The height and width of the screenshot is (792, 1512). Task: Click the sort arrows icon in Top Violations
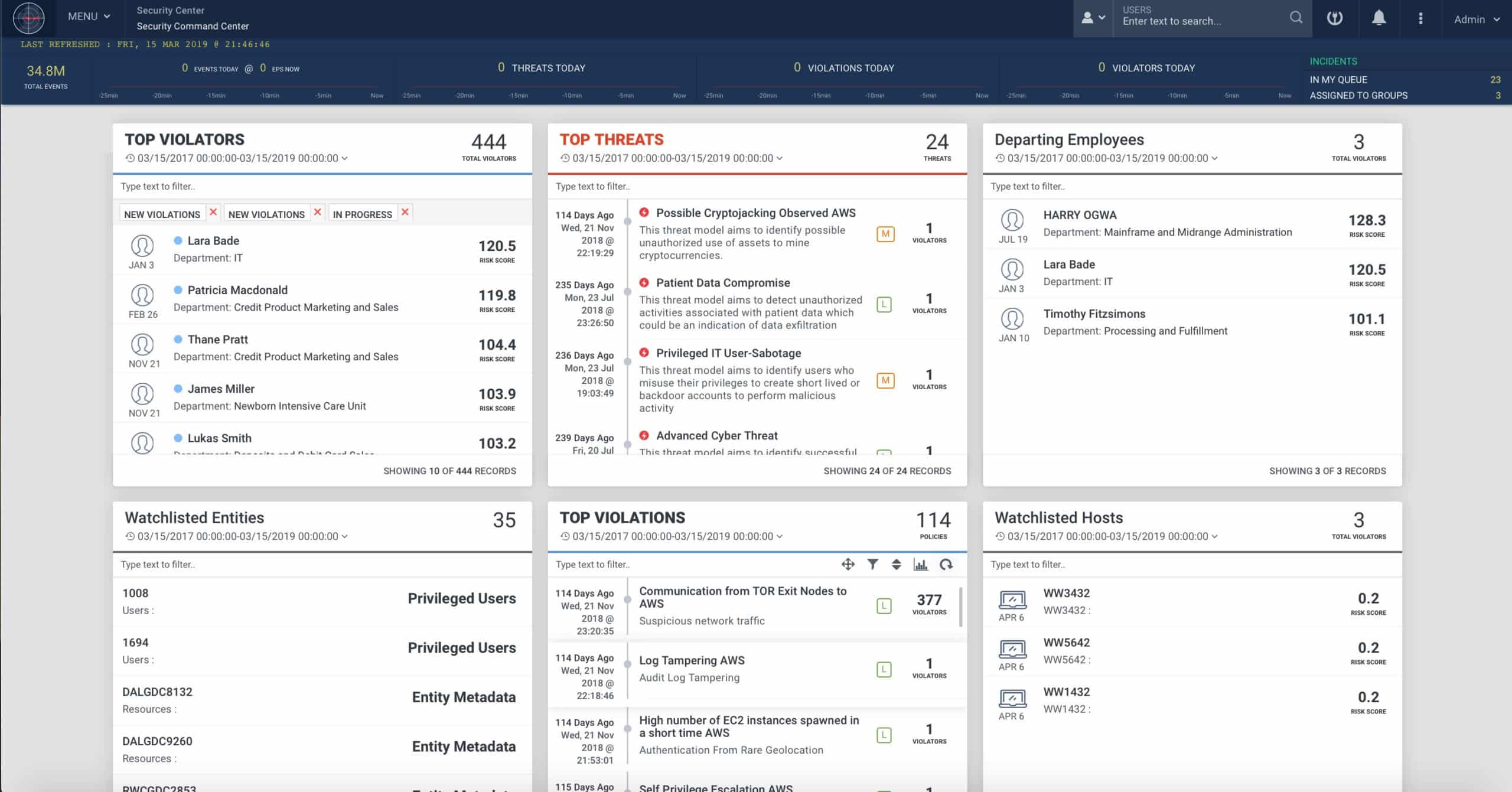point(896,564)
